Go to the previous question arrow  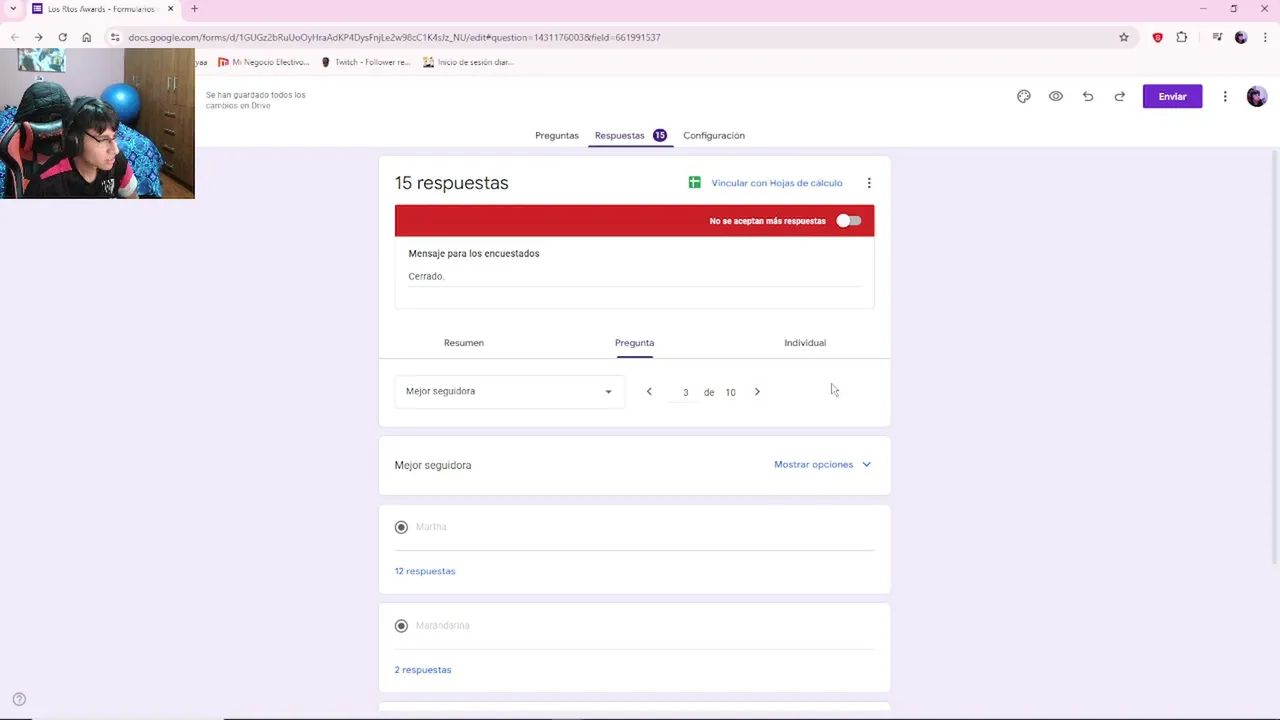(x=649, y=392)
